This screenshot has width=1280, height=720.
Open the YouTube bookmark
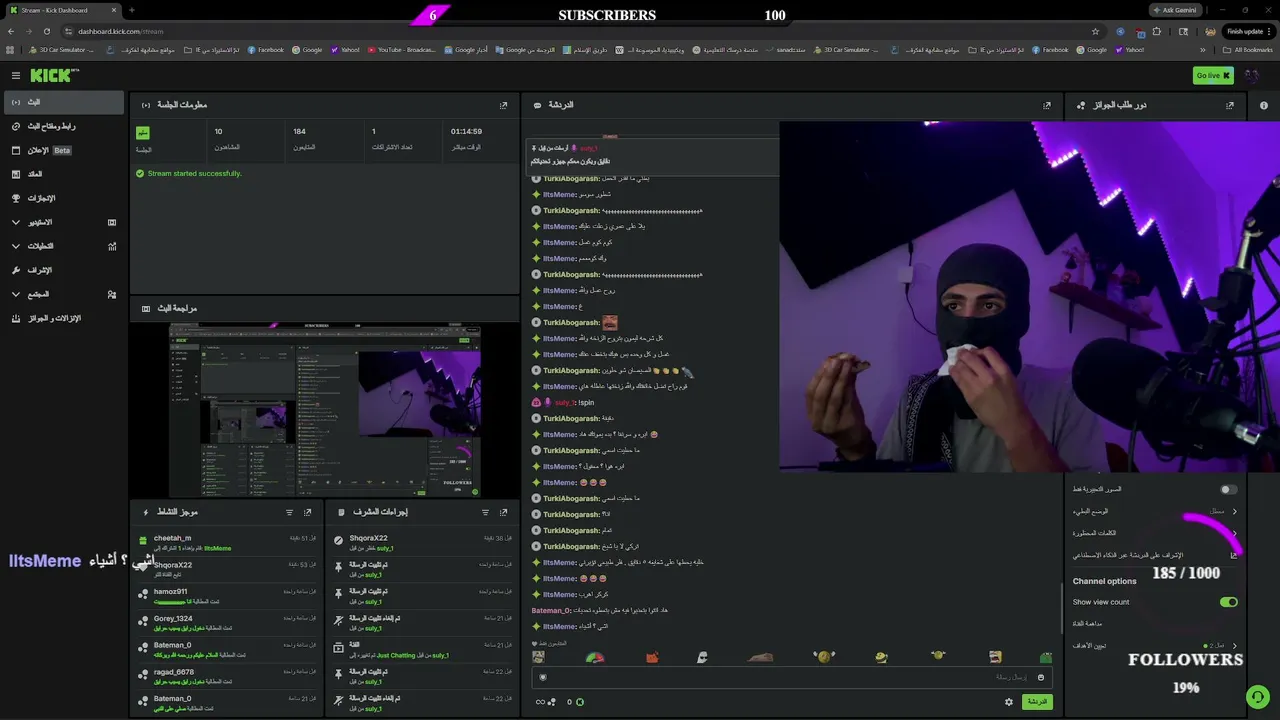(401, 50)
